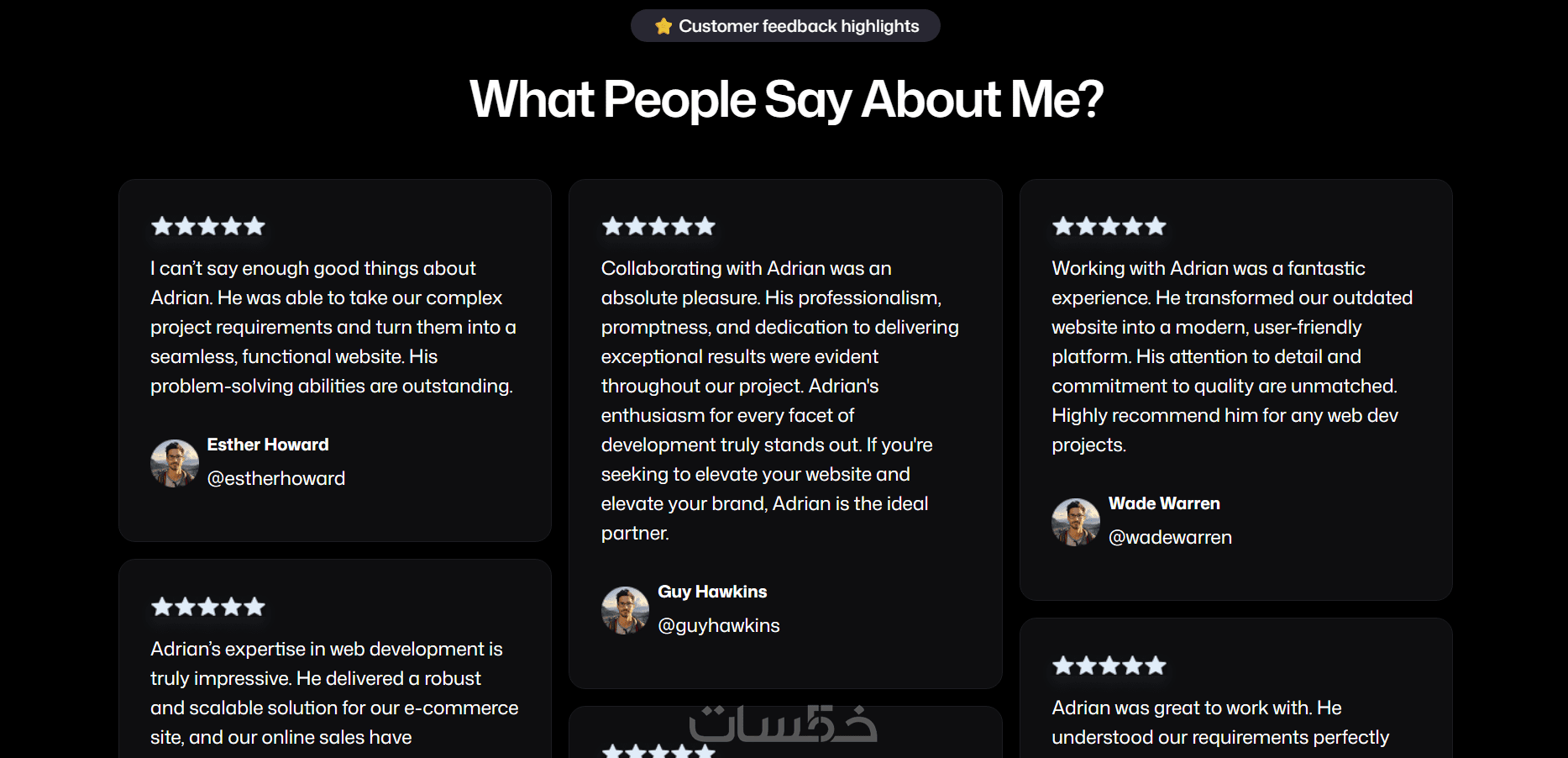This screenshot has width=1568, height=758.
Task: Click the Wade Warren name
Action: pos(1164,503)
